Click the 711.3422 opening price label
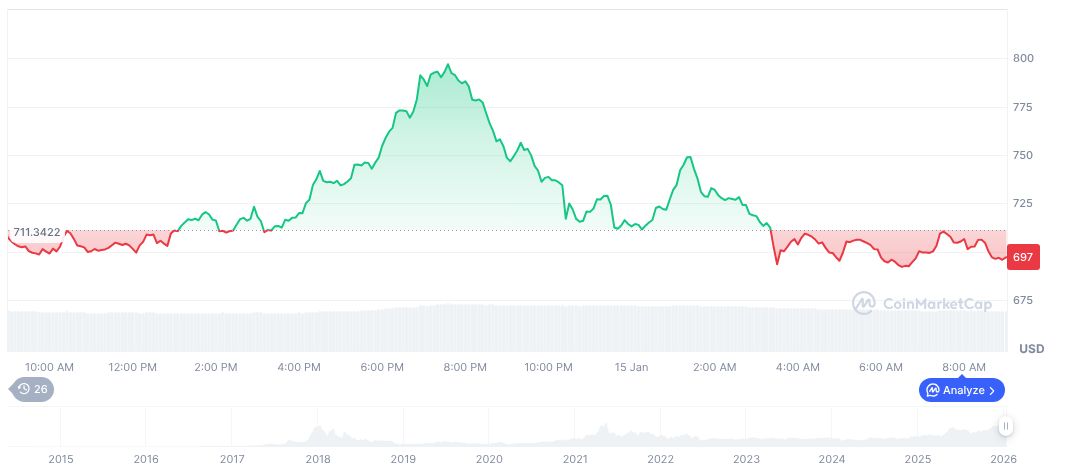The image size is (1072, 470). tap(39, 232)
